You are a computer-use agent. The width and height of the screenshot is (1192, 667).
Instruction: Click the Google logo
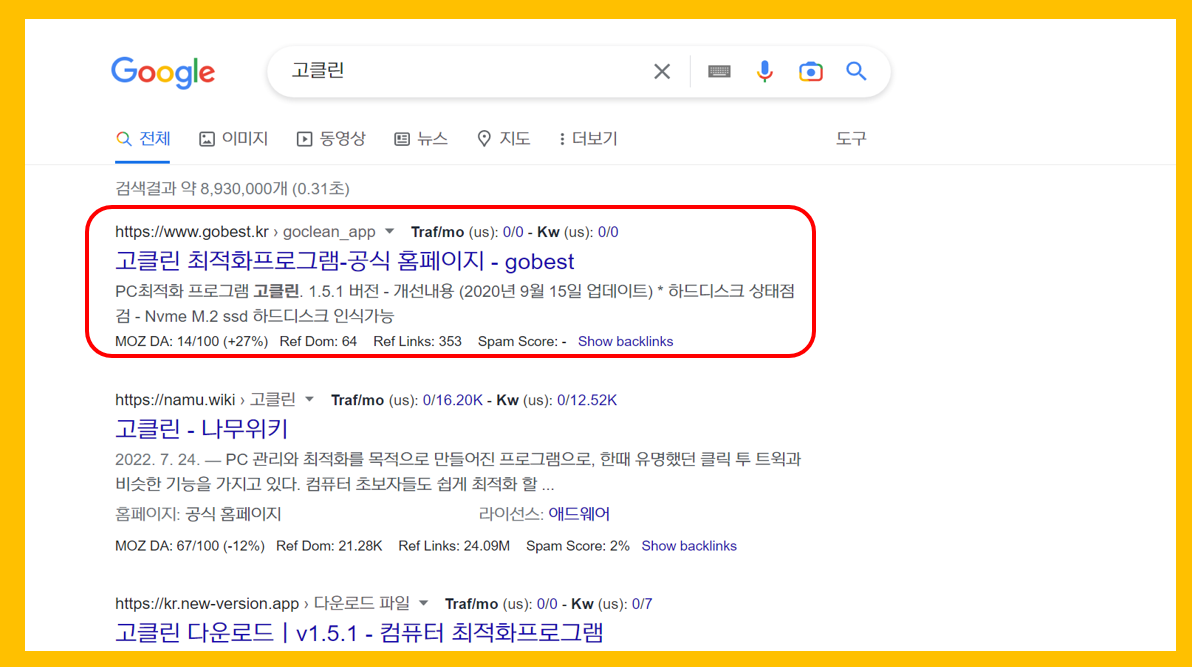[x=163, y=71]
